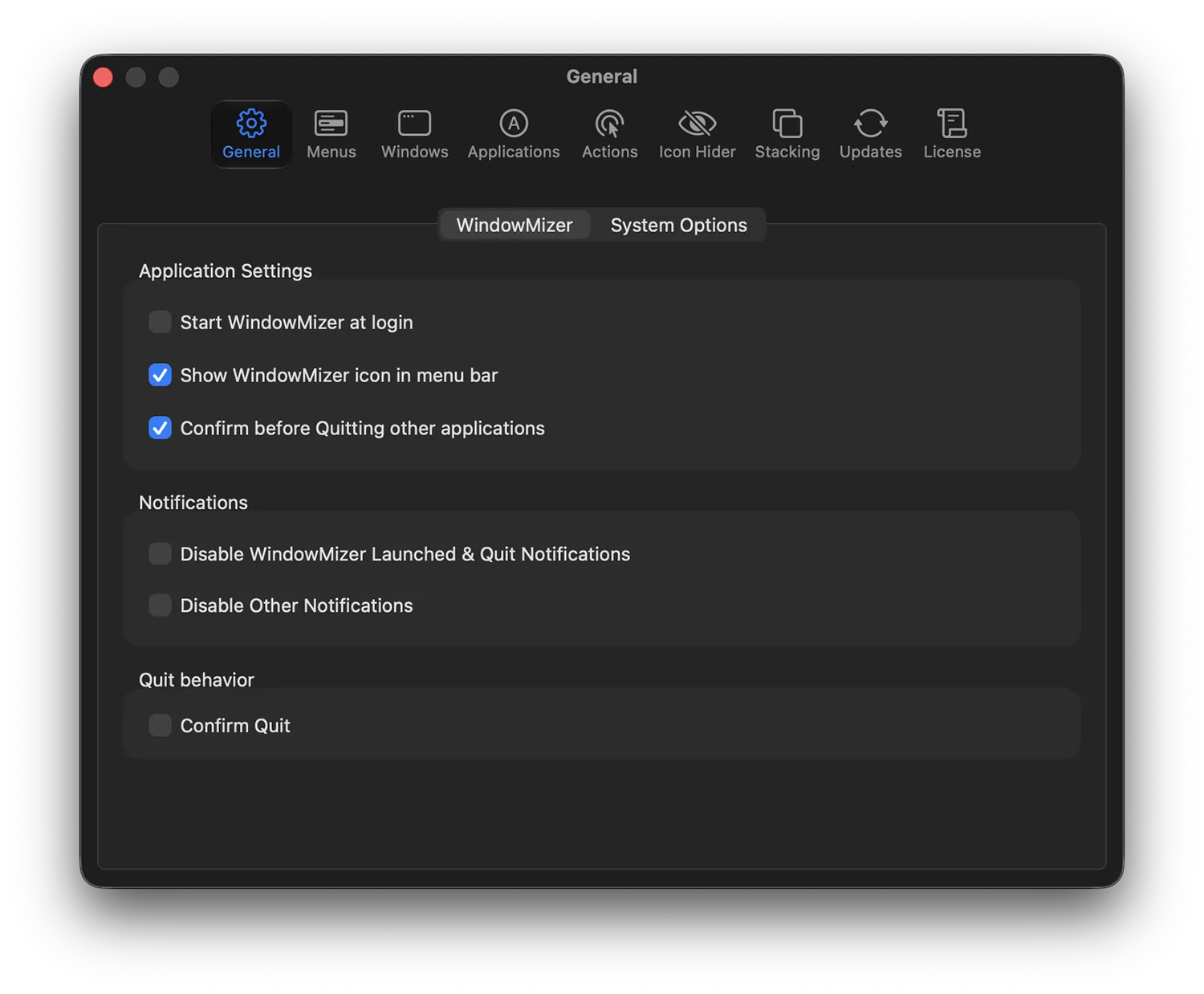Click the Quit behavior section heading
1204x994 pixels.
click(x=197, y=680)
